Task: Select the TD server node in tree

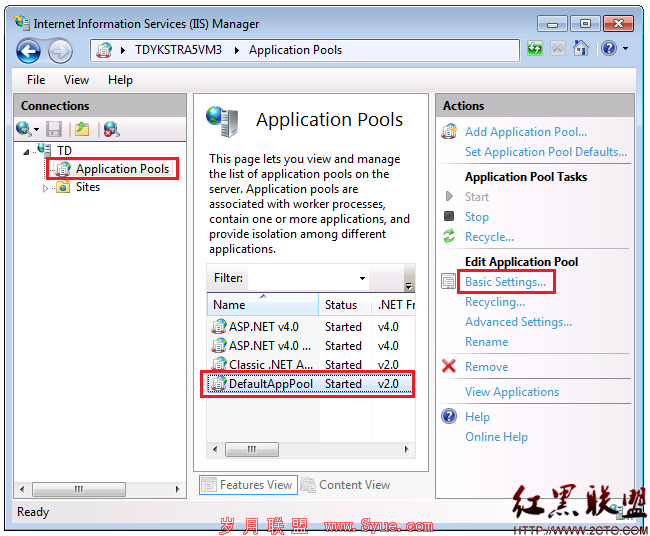Action: pyautogui.click(x=64, y=150)
